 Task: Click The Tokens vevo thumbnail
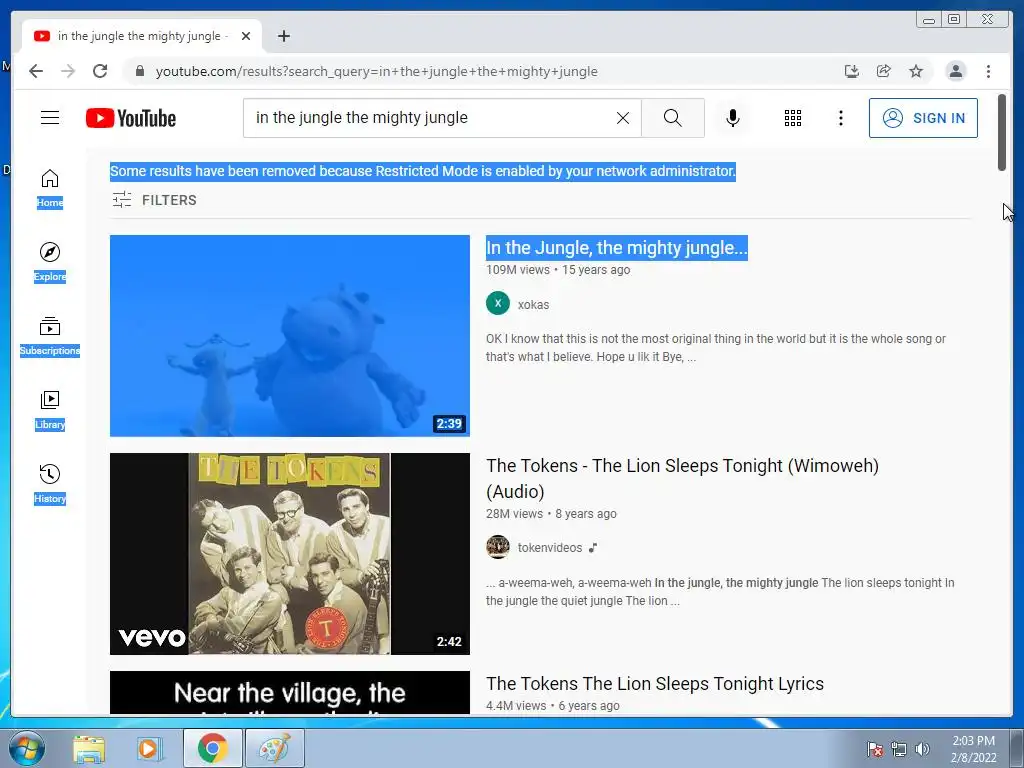(x=289, y=554)
